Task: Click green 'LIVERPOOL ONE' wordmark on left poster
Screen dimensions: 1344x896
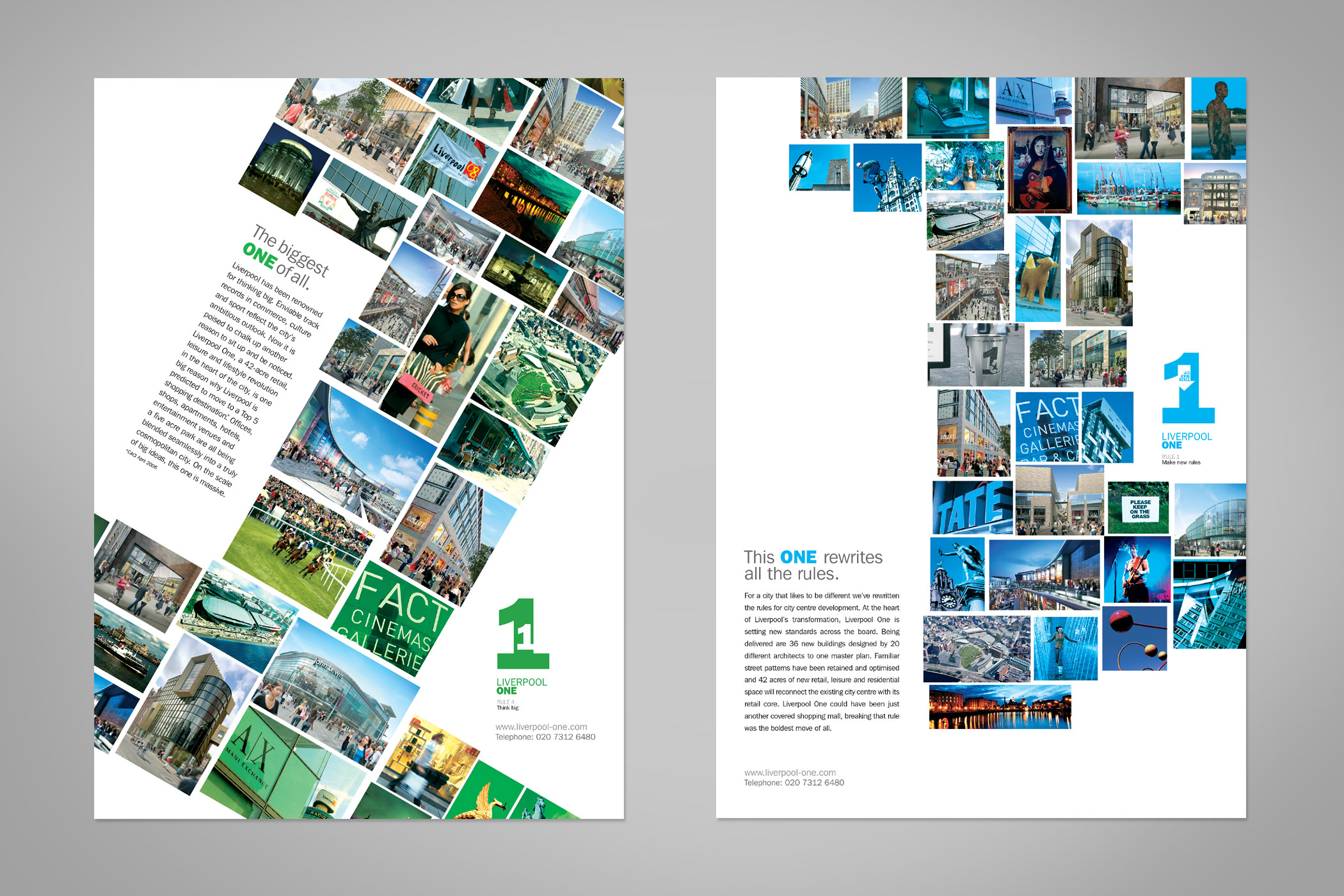Action: click(522, 686)
